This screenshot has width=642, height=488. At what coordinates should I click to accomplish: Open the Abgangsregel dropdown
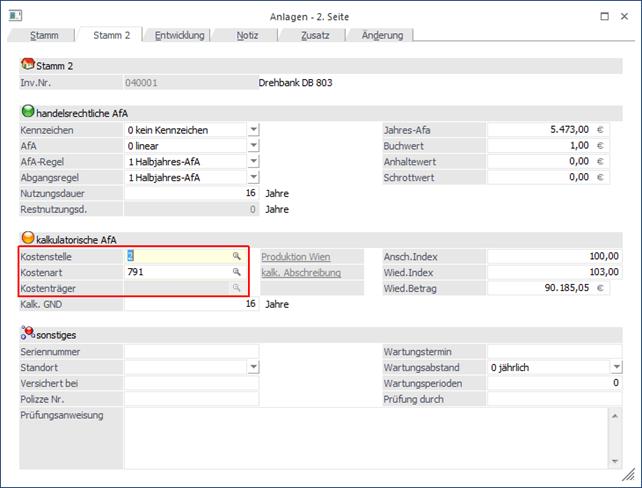click(253, 178)
